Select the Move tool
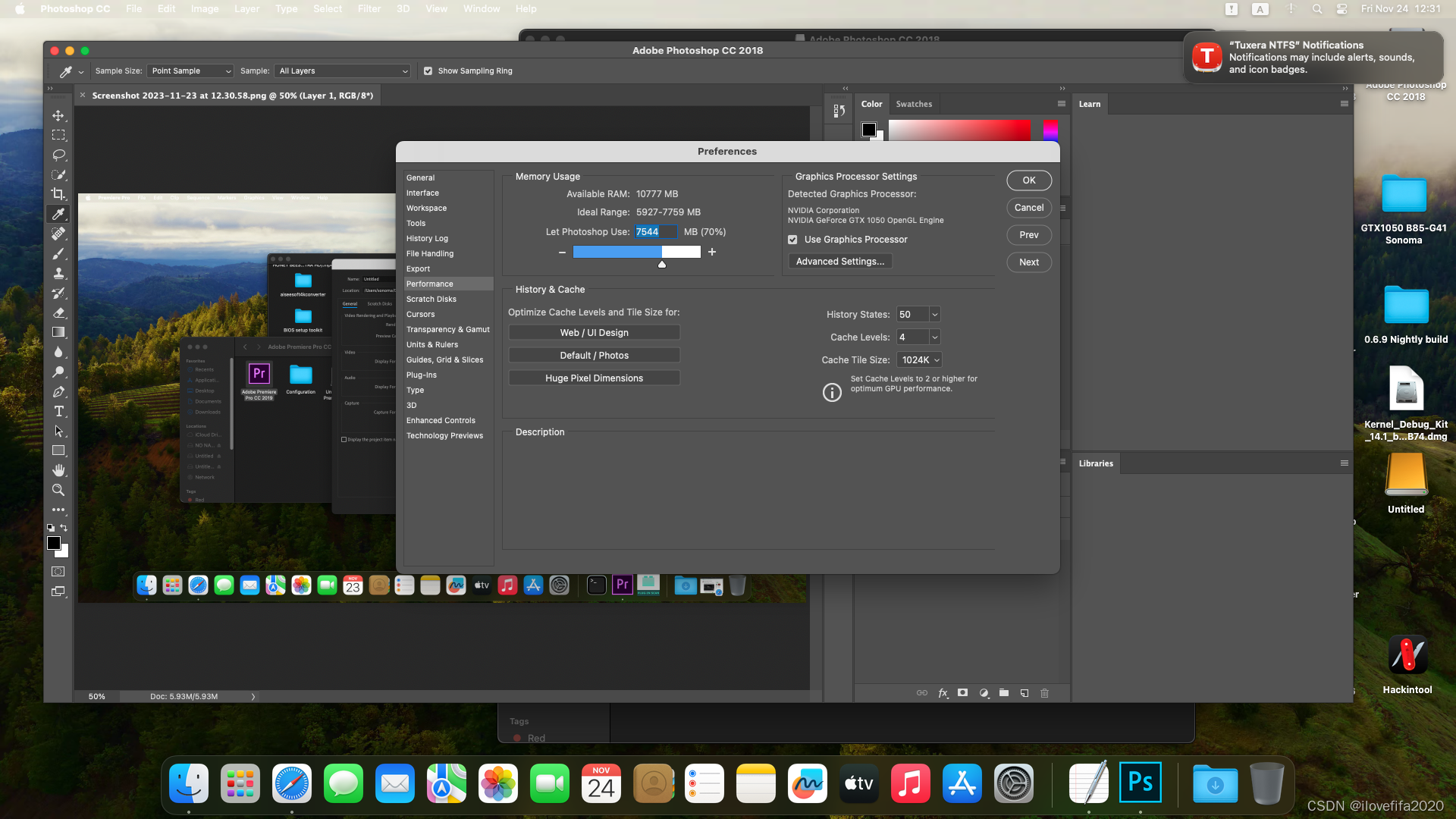1456x819 pixels. [x=58, y=115]
